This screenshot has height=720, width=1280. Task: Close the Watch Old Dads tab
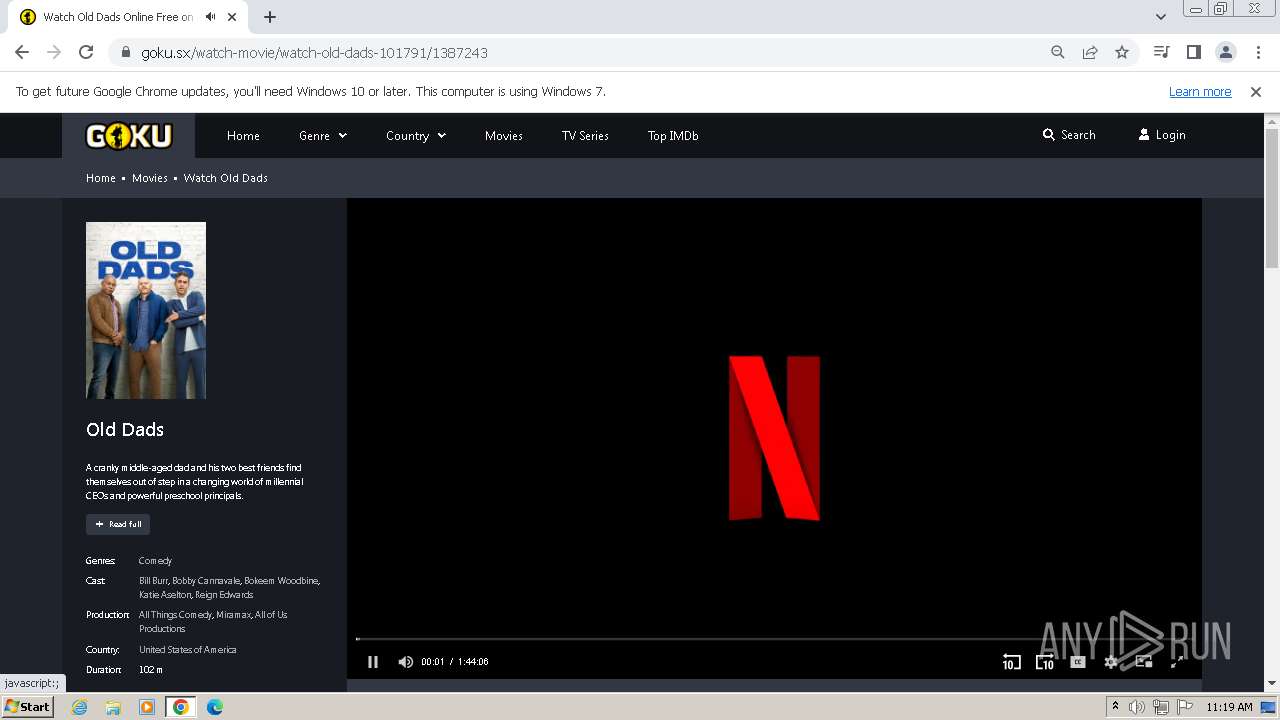click(233, 17)
